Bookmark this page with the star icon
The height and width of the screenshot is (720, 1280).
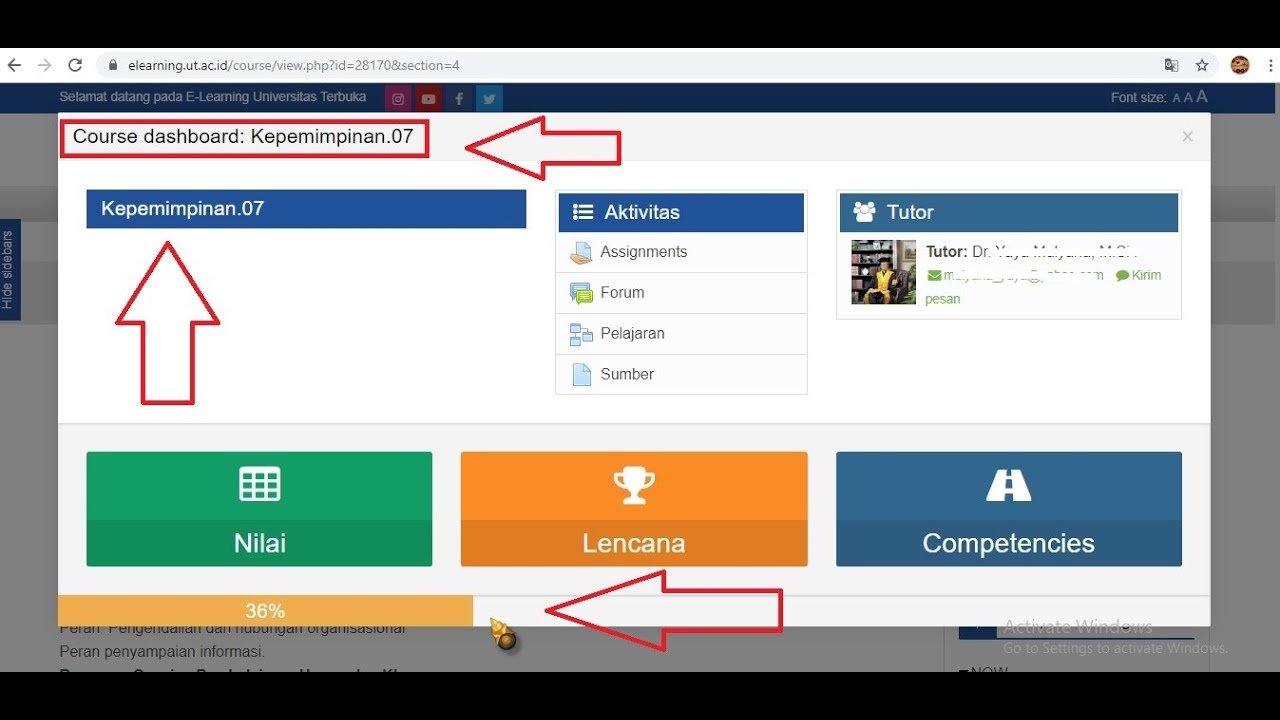1202,65
